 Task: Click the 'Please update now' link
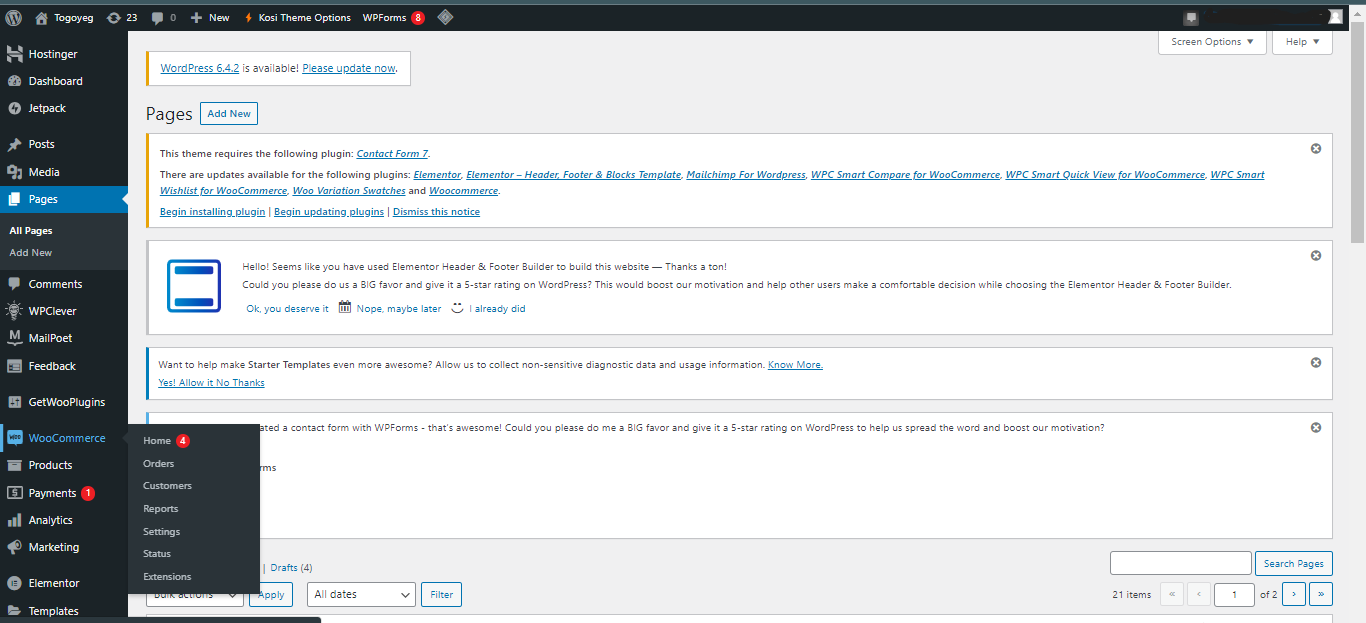(x=349, y=68)
